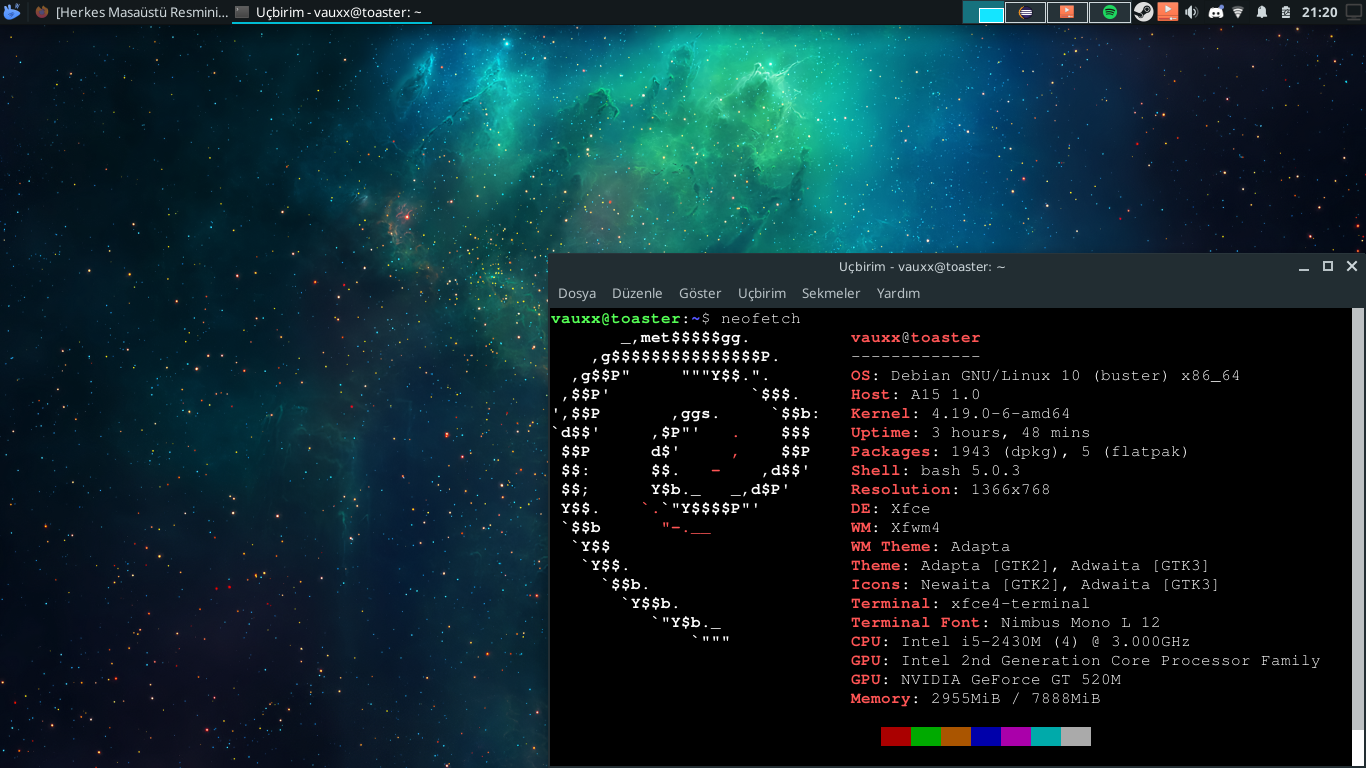Close the Uçbirim terminal window
Screen dimensions: 1366x768
(x=1352, y=267)
